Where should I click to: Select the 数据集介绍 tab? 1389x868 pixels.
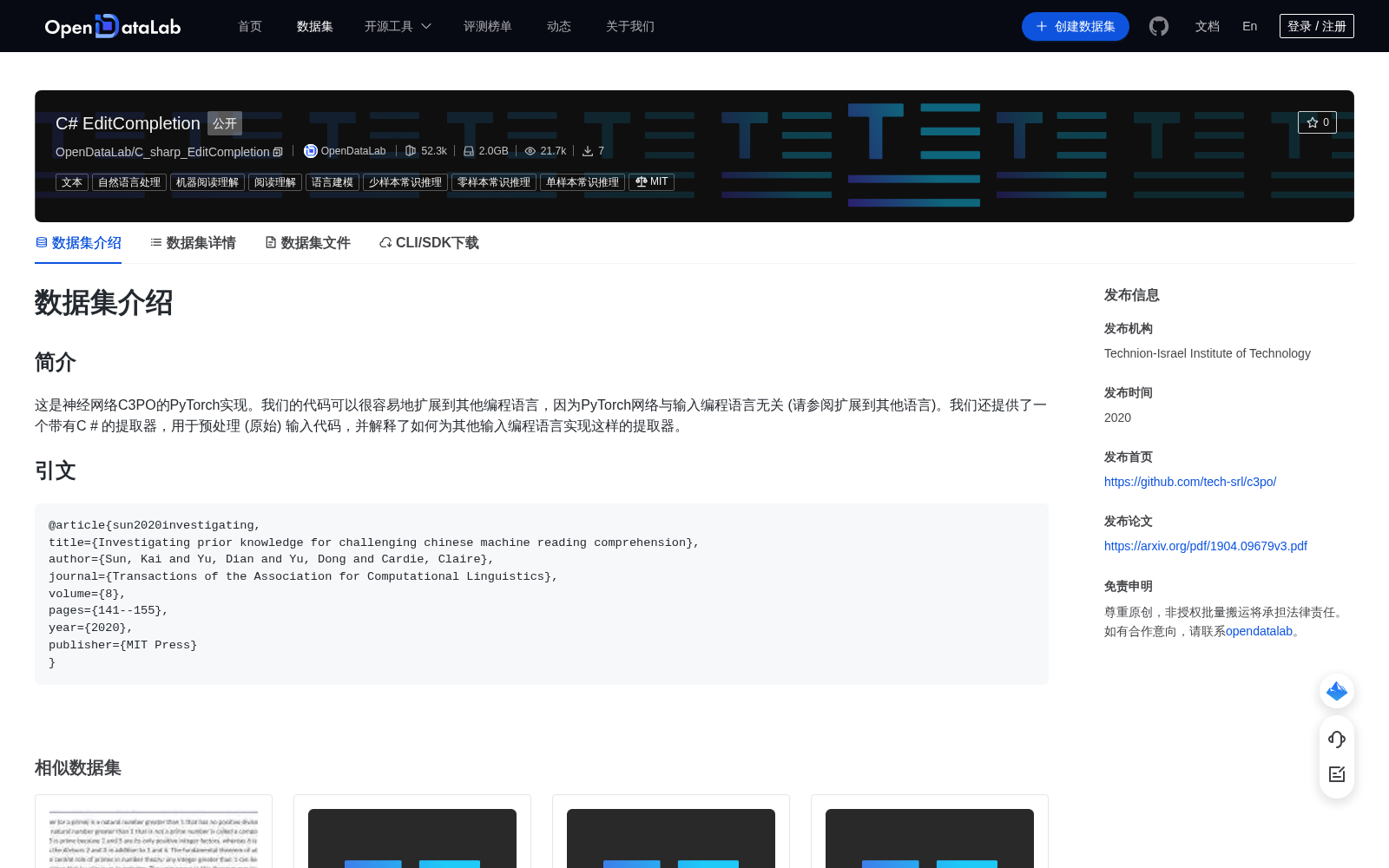tap(78, 243)
